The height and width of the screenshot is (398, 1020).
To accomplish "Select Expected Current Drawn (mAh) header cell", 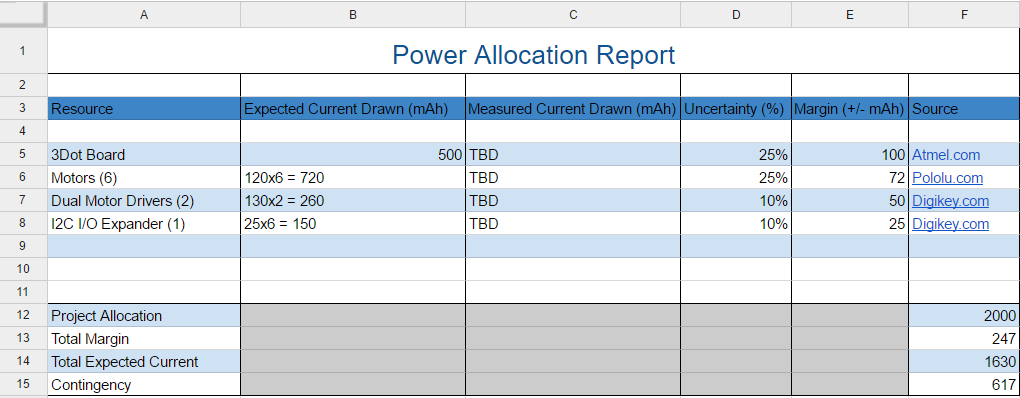I will (353, 109).
